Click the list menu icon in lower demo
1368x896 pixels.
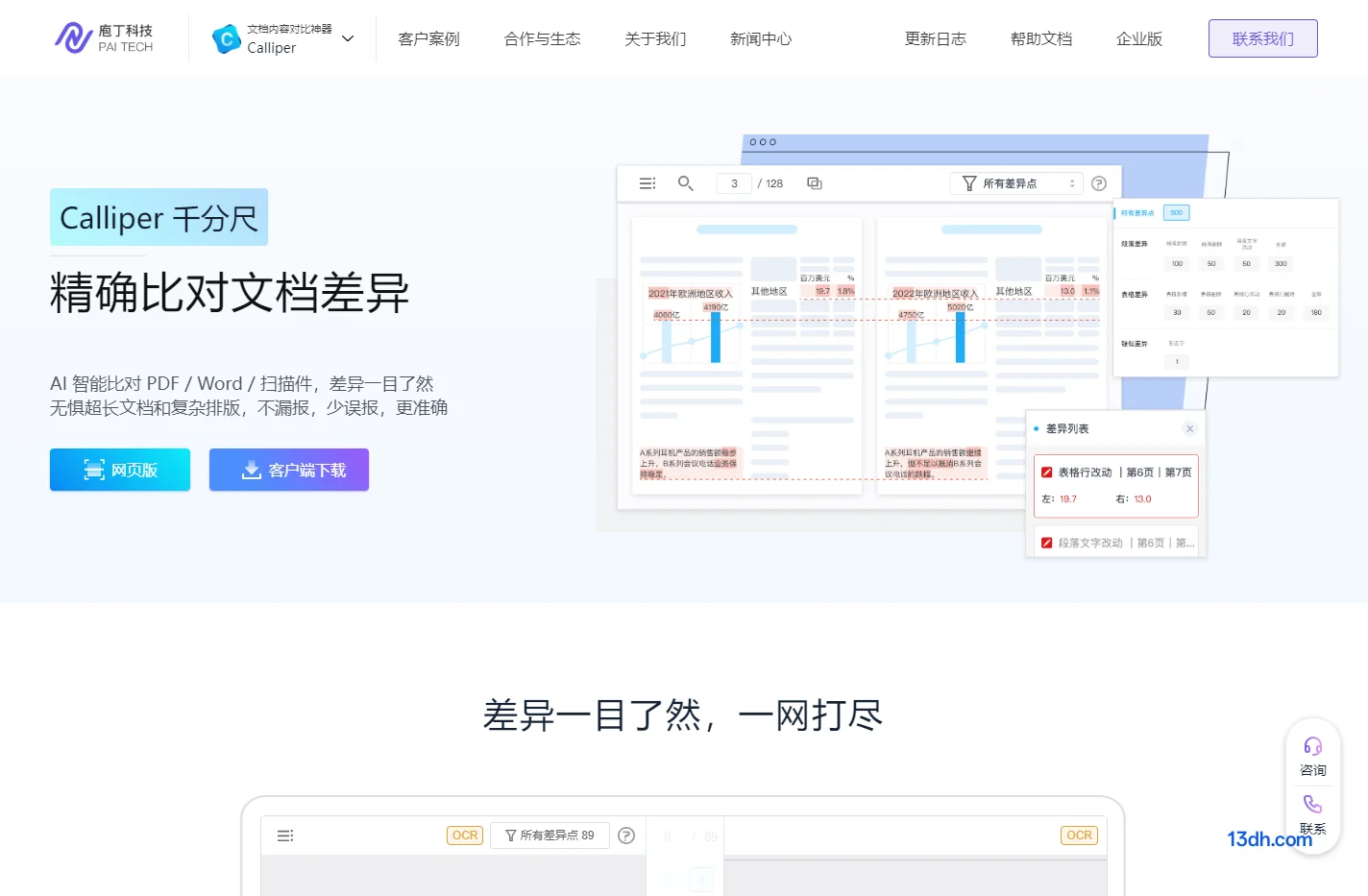(285, 835)
